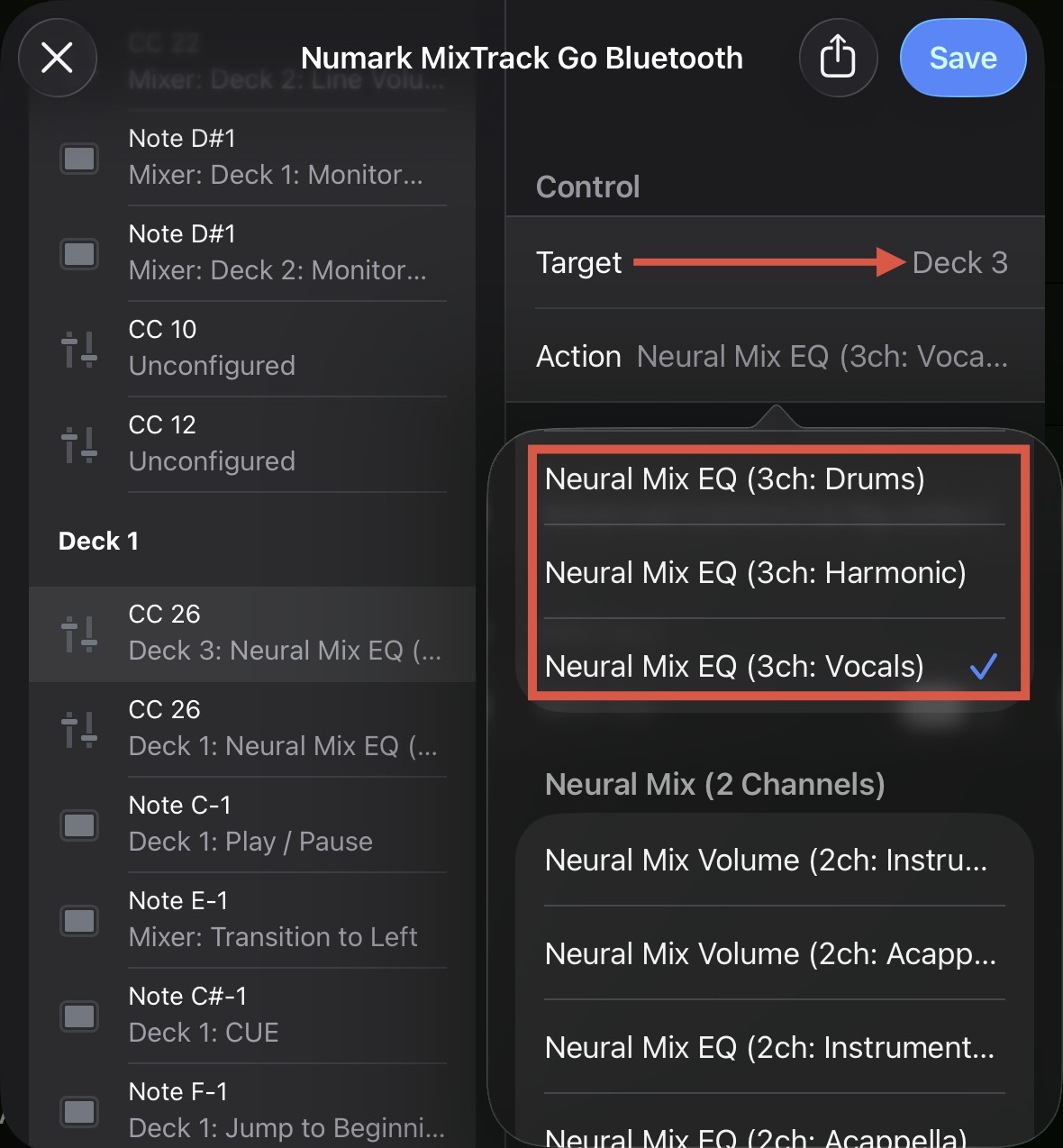Tap the share/export icon

(838, 58)
